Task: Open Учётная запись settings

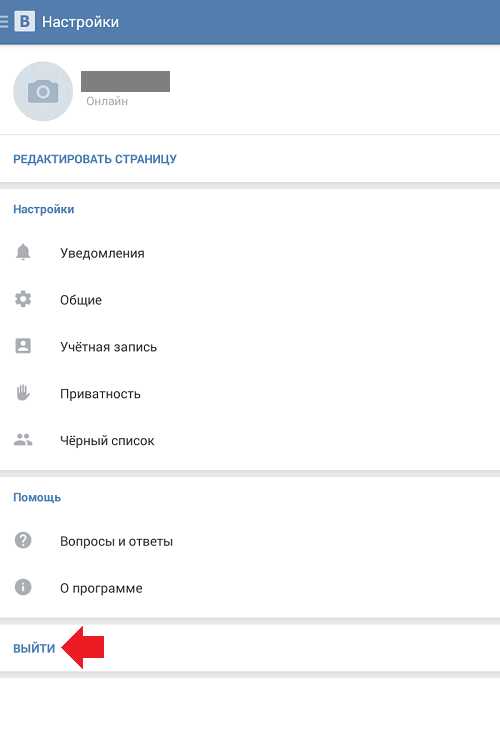Action: click(250, 347)
